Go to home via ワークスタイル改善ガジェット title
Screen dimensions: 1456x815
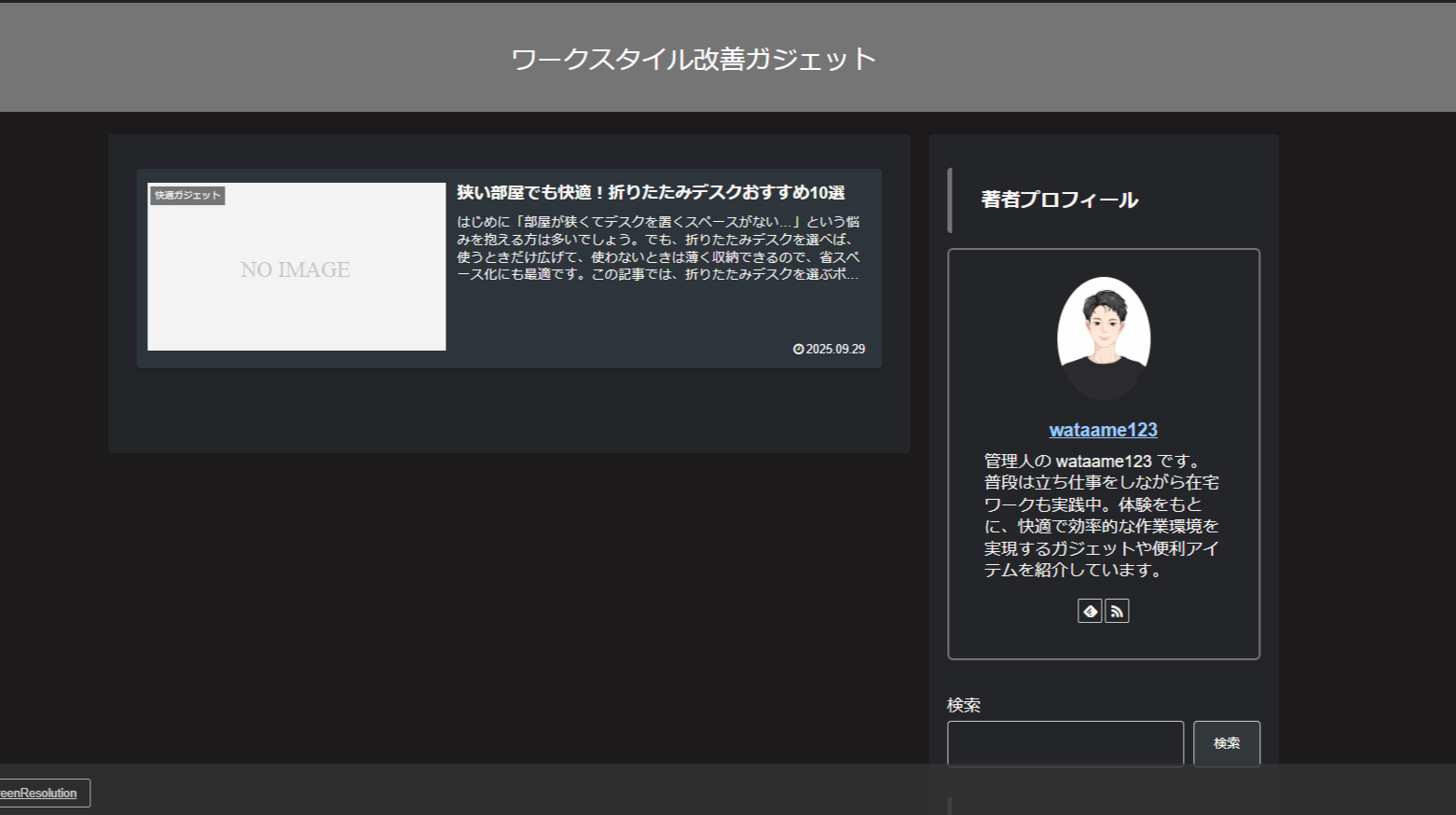click(694, 59)
